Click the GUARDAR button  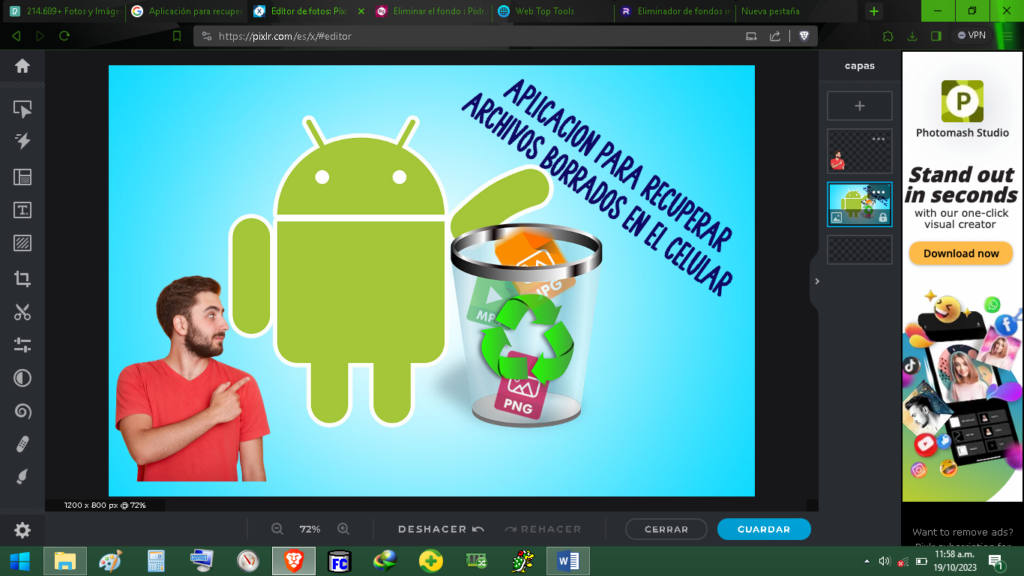(x=763, y=529)
